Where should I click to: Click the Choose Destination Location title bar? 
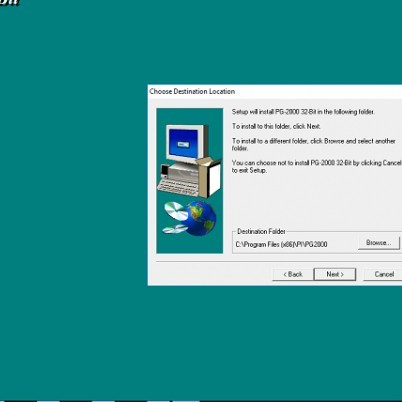click(275, 91)
